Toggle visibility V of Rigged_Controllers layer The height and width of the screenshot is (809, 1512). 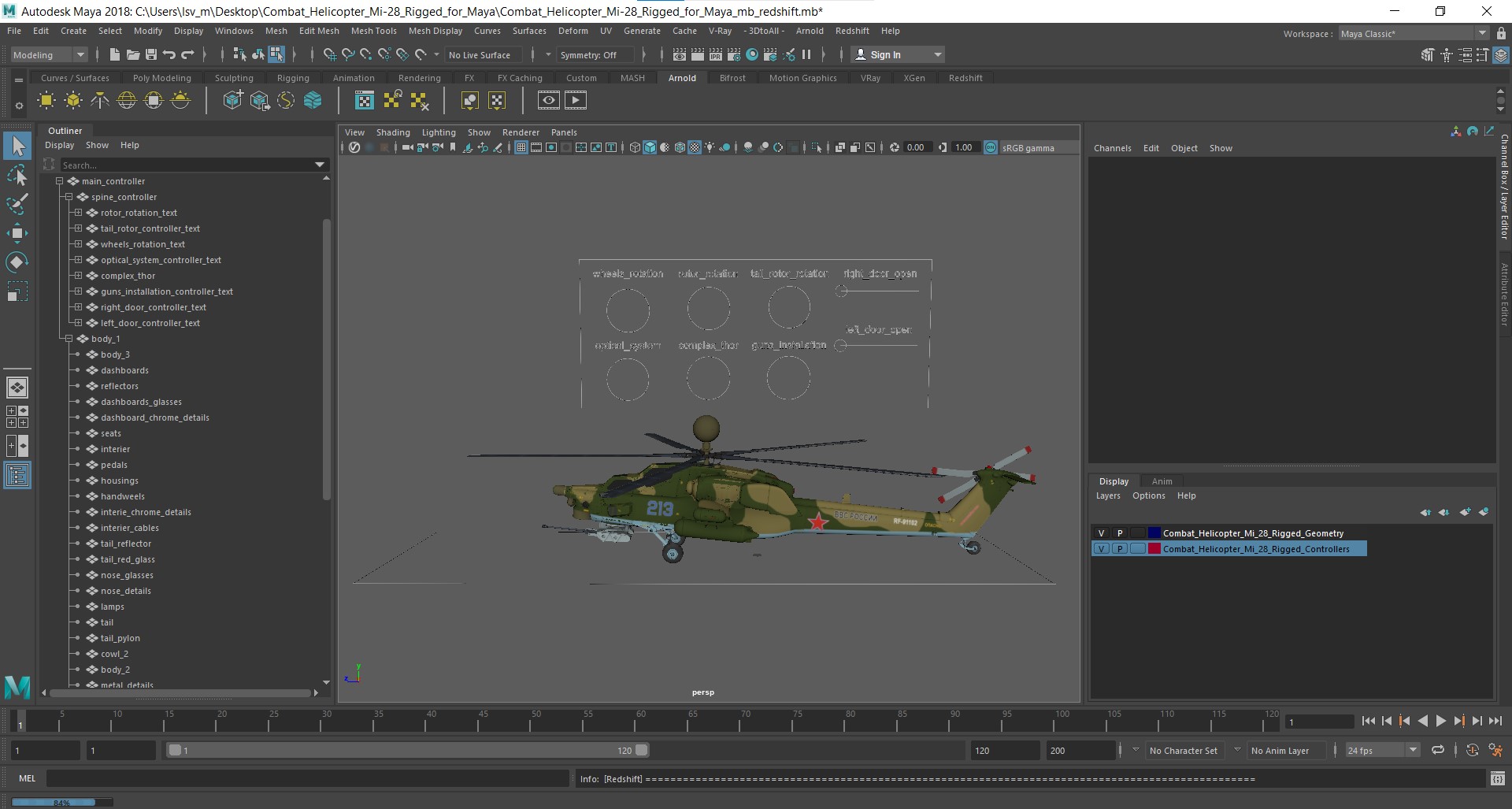1102,549
